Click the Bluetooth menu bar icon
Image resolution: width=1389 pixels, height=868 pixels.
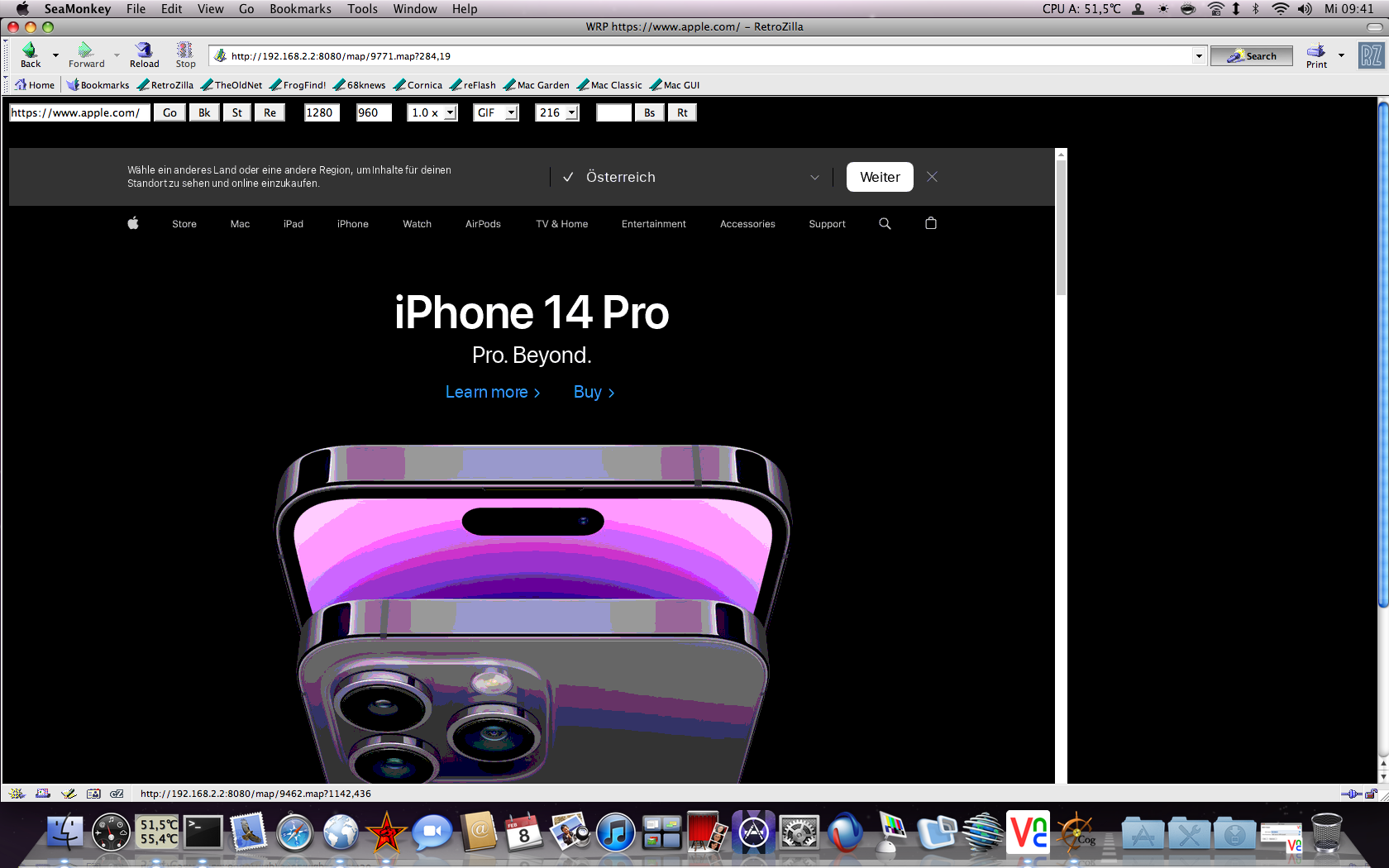pyautogui.click(x=1256, y=8)
